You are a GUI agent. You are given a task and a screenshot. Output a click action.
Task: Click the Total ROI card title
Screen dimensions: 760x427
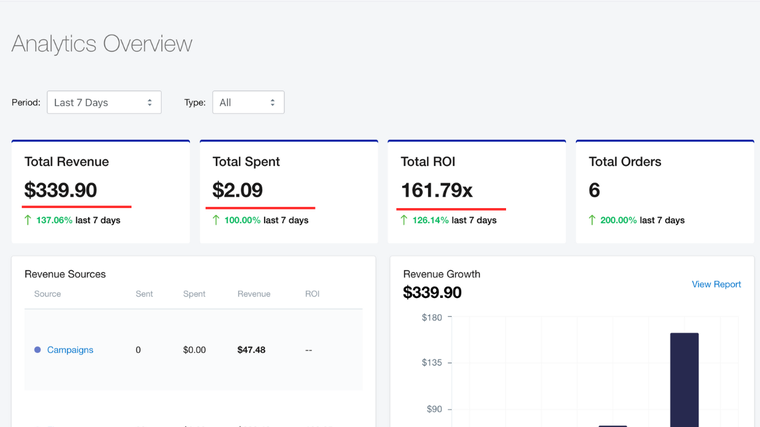(428, 161)
